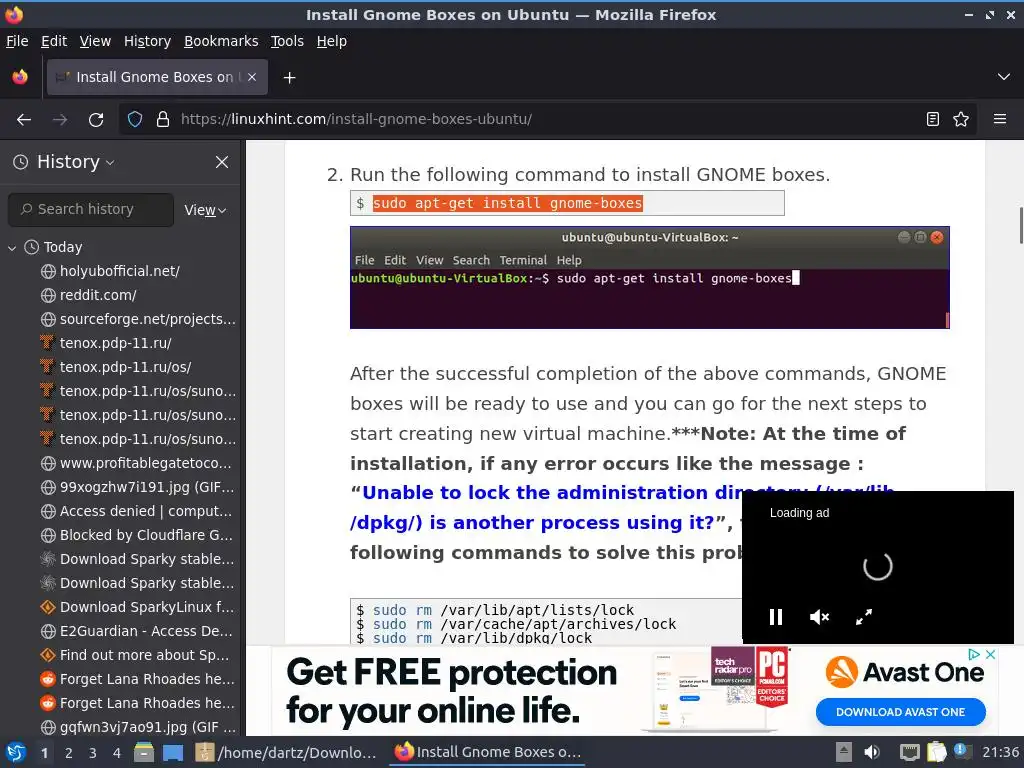
Task: Close the History sidebar
Action: (222, 162)
